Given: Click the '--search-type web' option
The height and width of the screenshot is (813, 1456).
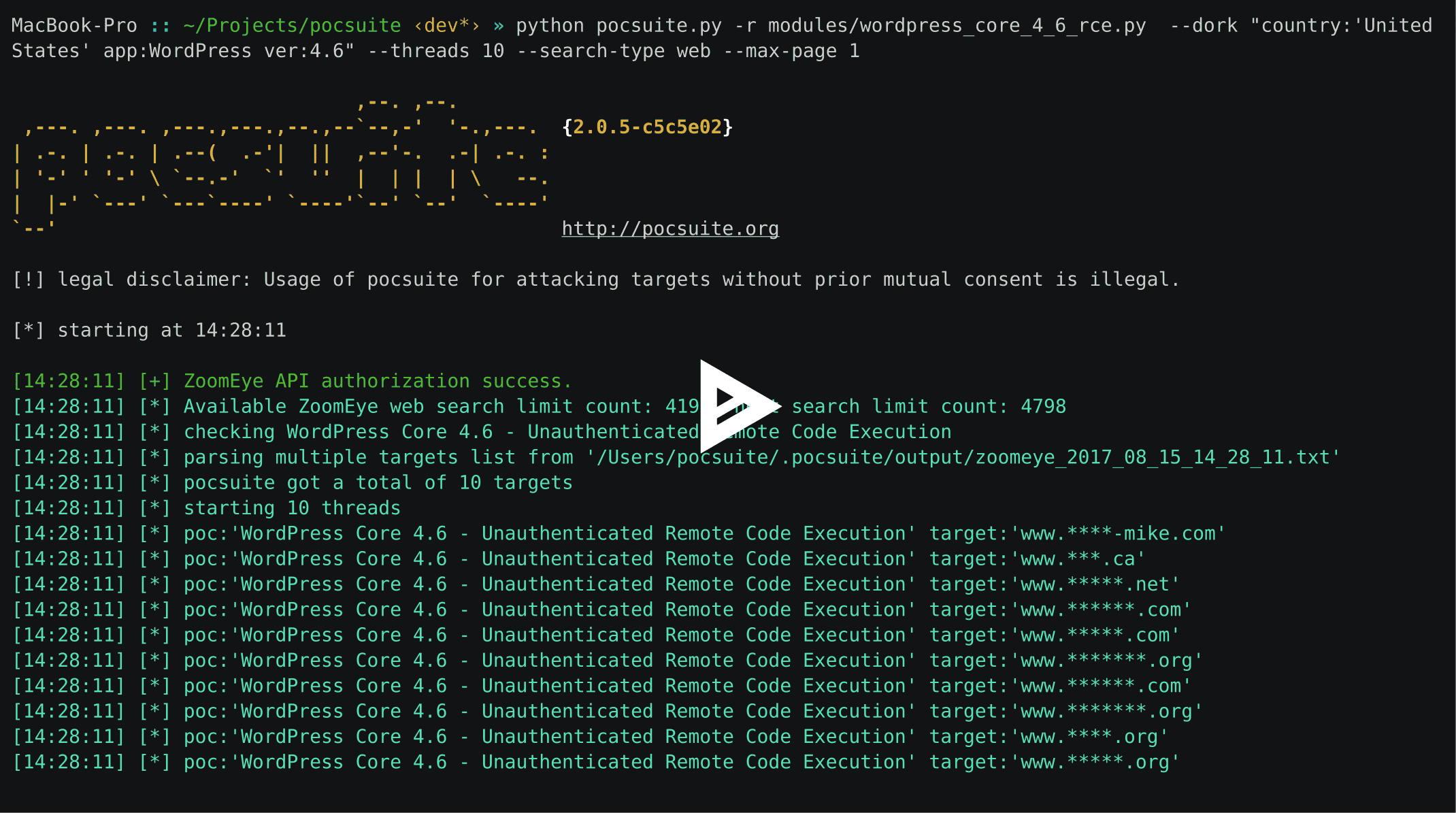Looking at the screenshot, I should pyautogui.click(x=614, y=51).
